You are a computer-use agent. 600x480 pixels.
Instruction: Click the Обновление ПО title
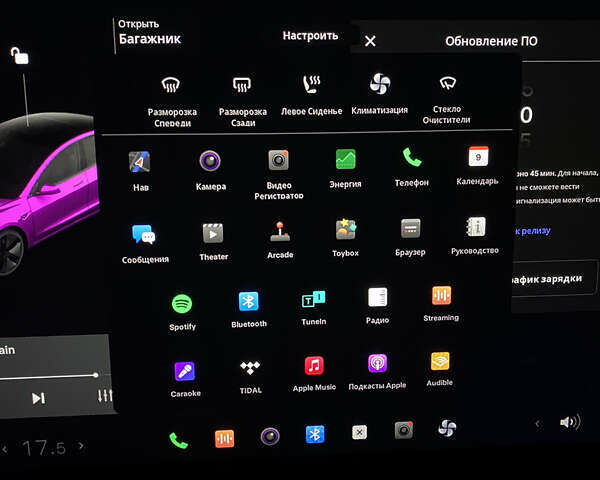(x=491, y=41)
